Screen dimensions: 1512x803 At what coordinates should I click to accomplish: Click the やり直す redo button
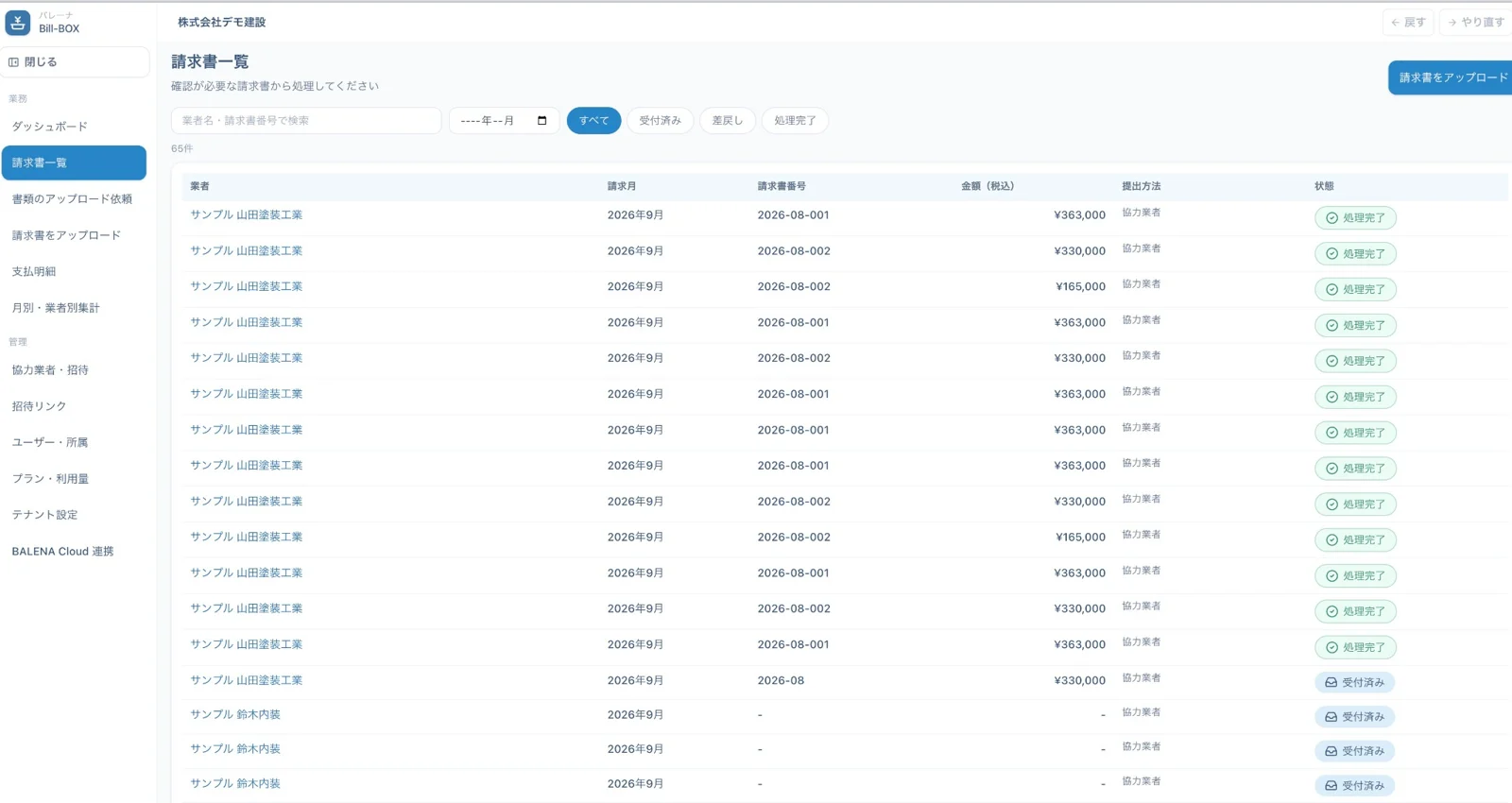1475,22
